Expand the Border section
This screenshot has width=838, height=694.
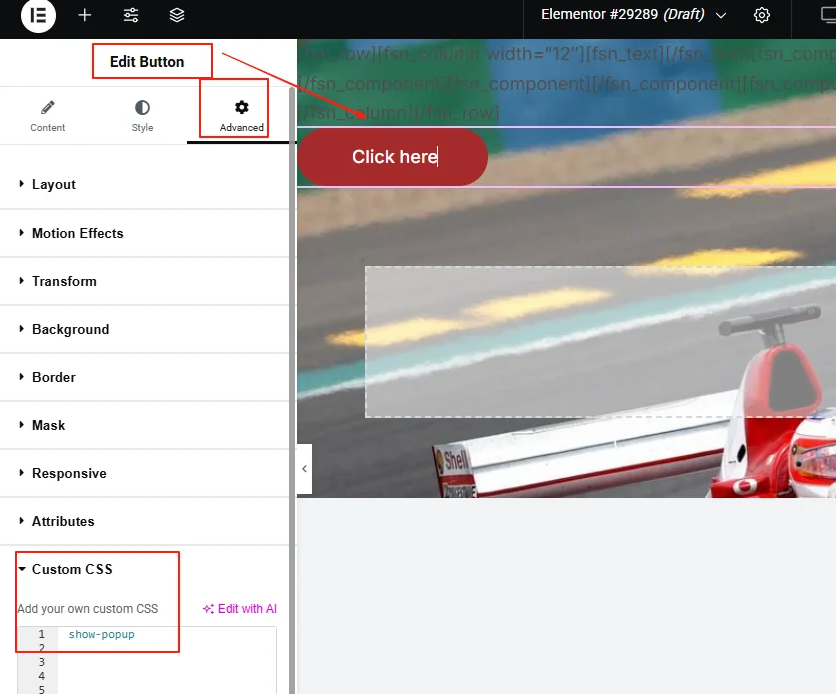point(54,377)
